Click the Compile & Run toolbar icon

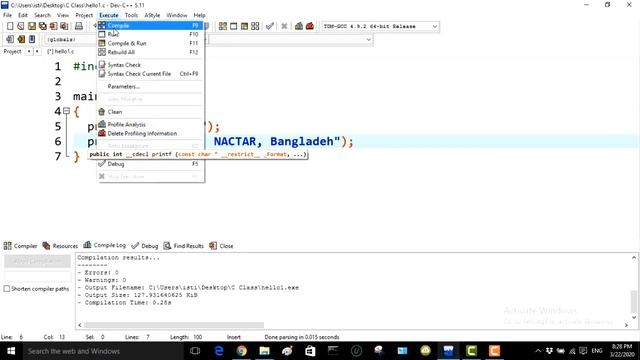coord(244,26)
